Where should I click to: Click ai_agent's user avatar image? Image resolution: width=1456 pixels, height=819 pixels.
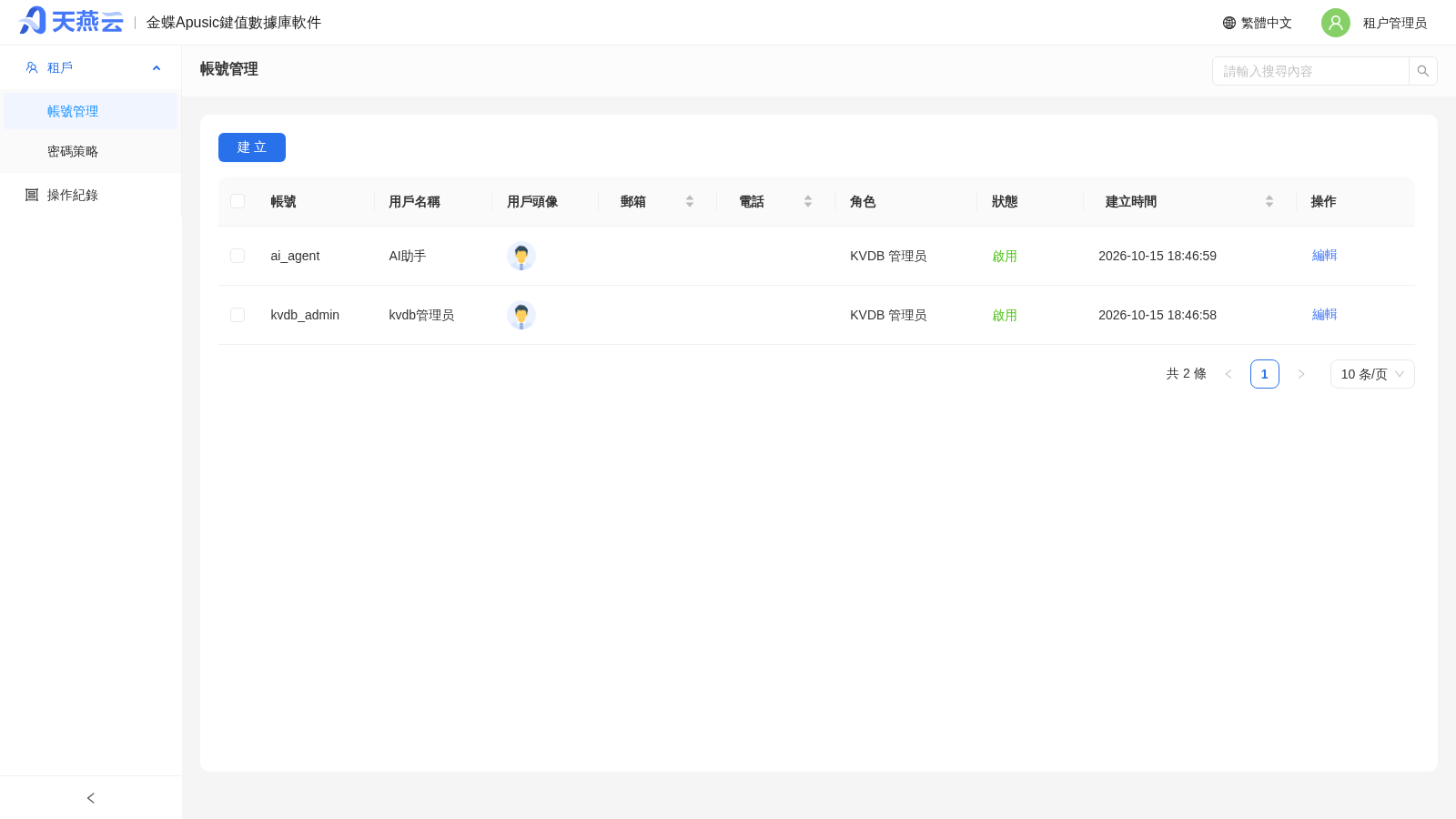coord(521,256)
